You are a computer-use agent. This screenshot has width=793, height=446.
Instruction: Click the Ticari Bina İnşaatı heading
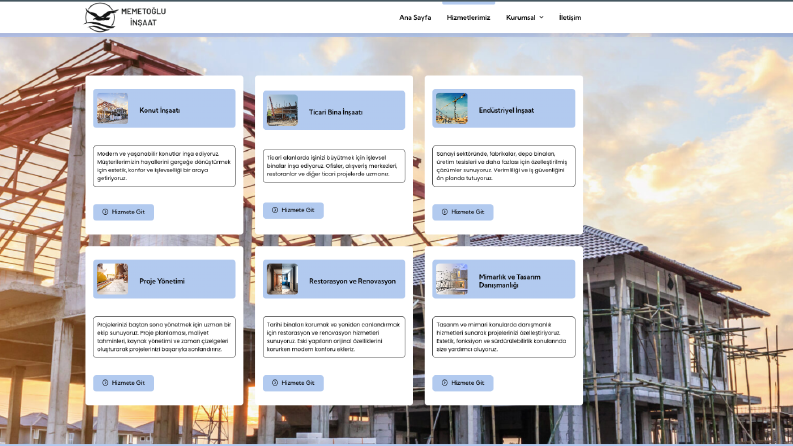[x=336, y=112]
